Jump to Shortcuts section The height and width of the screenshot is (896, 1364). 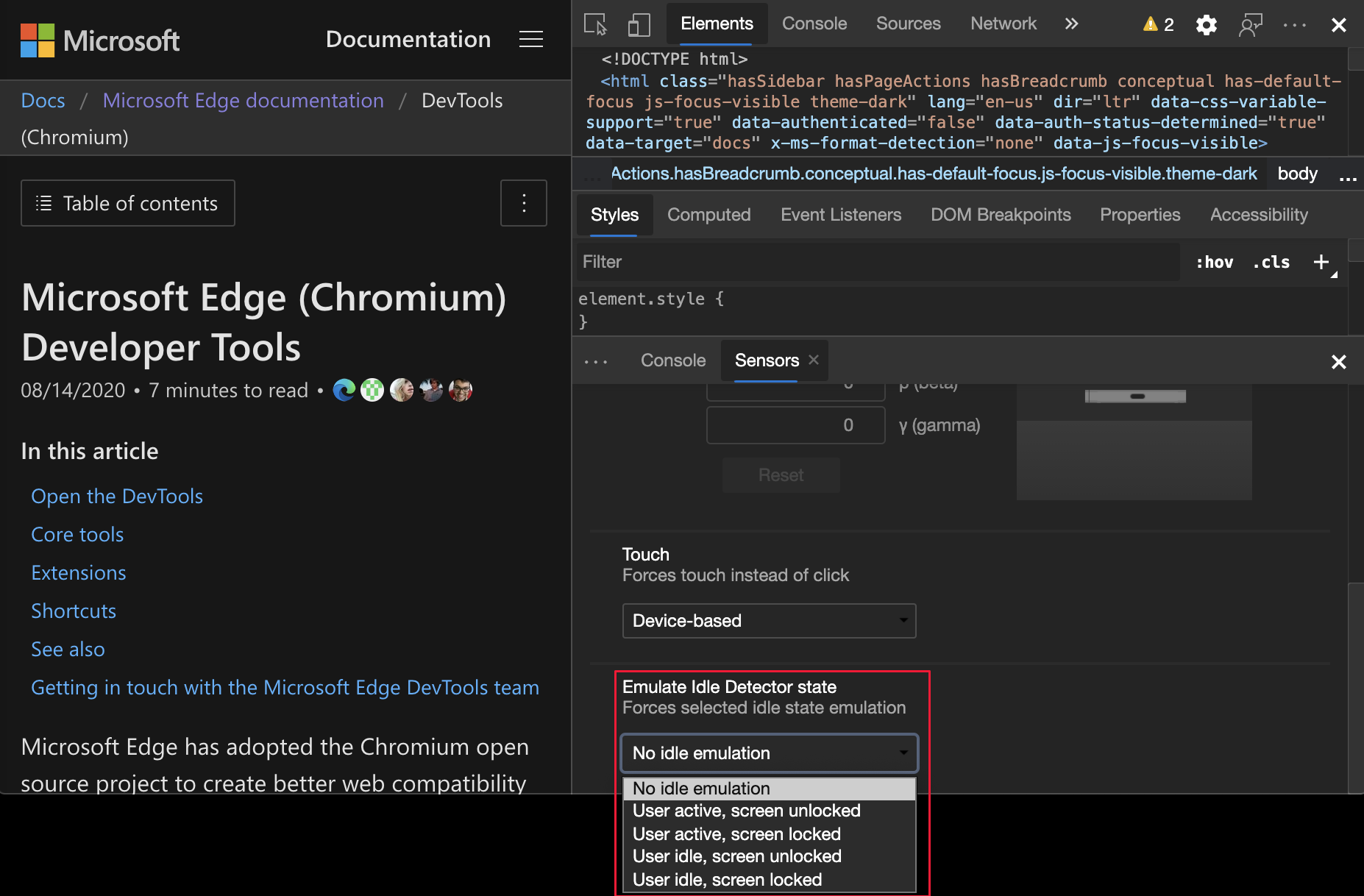point(74,611)
